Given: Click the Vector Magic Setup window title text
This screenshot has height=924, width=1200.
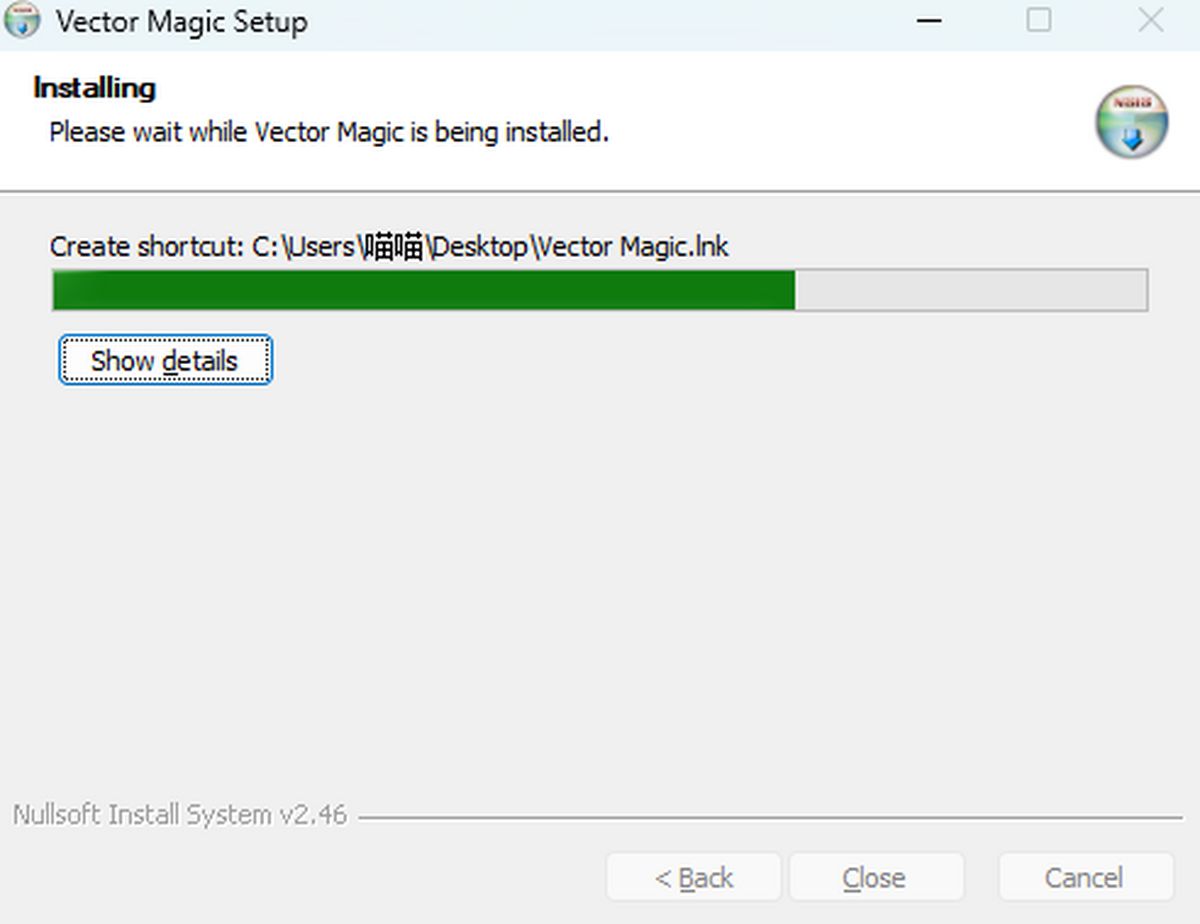Looking at the screenshot, I should (182, 22).
